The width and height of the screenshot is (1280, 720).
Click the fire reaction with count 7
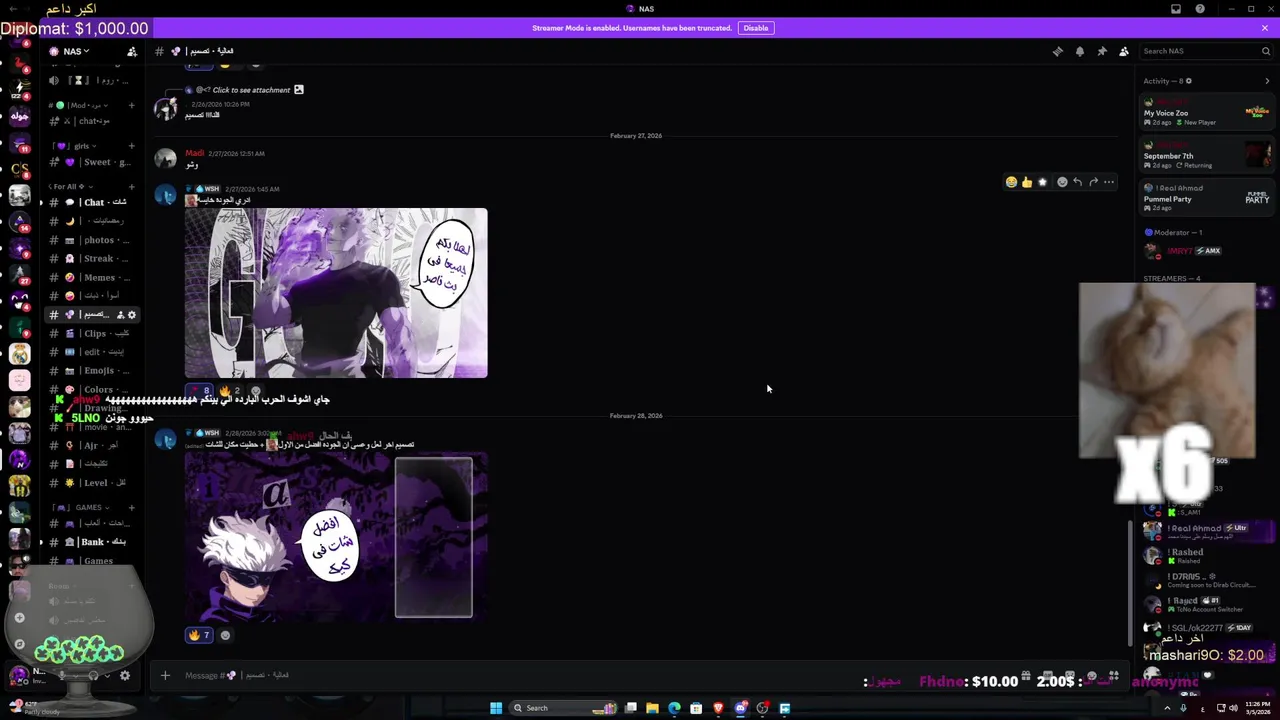[x=199, y=635]
